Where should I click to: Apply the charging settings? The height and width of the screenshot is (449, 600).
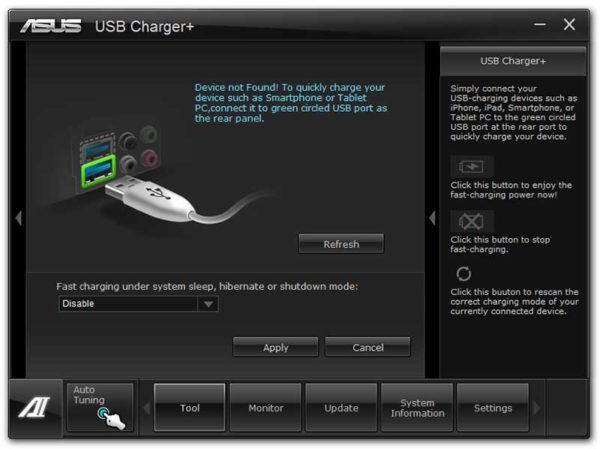click(x=276, y=347)
